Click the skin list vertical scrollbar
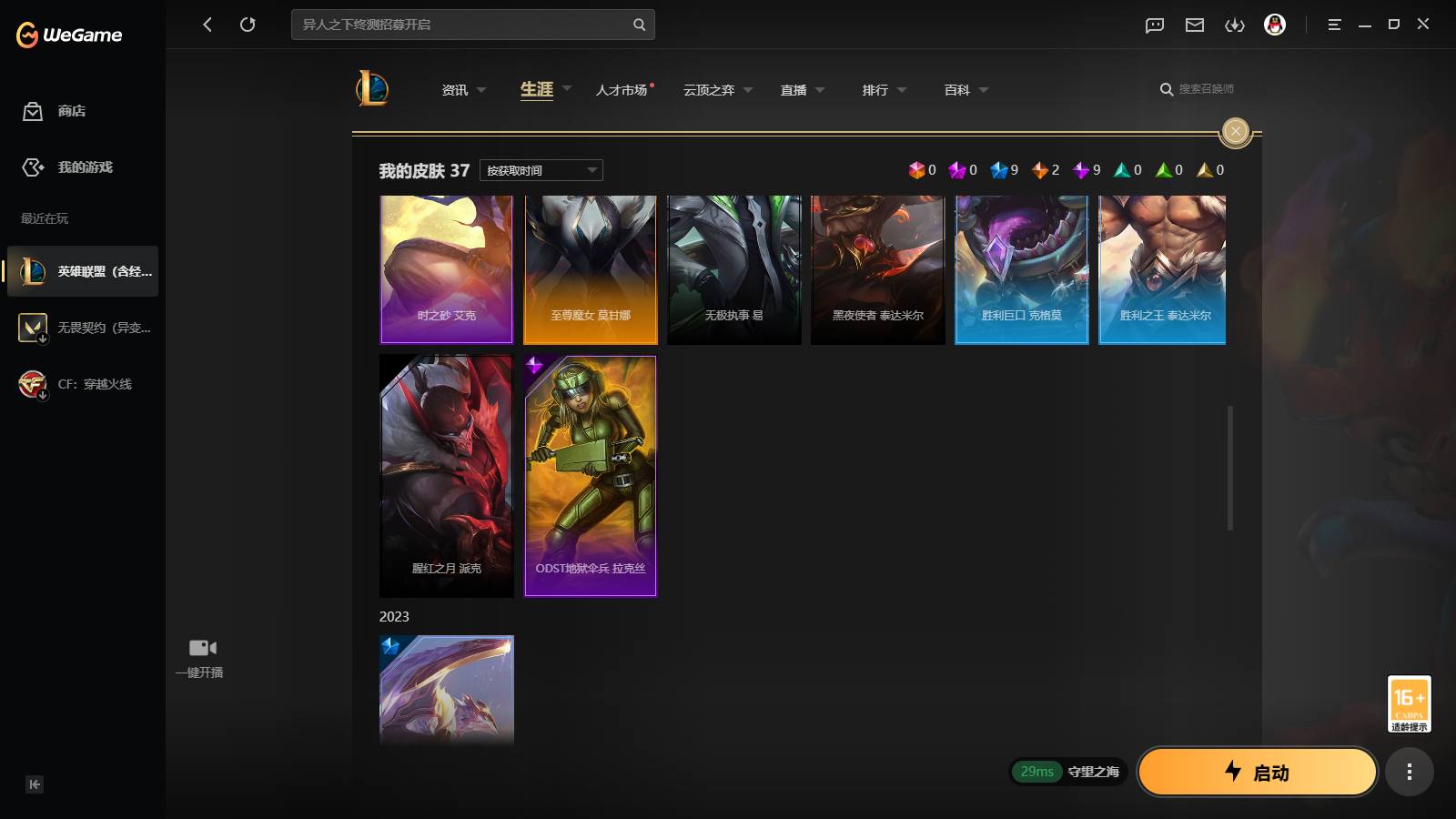 coord(1230,468)
